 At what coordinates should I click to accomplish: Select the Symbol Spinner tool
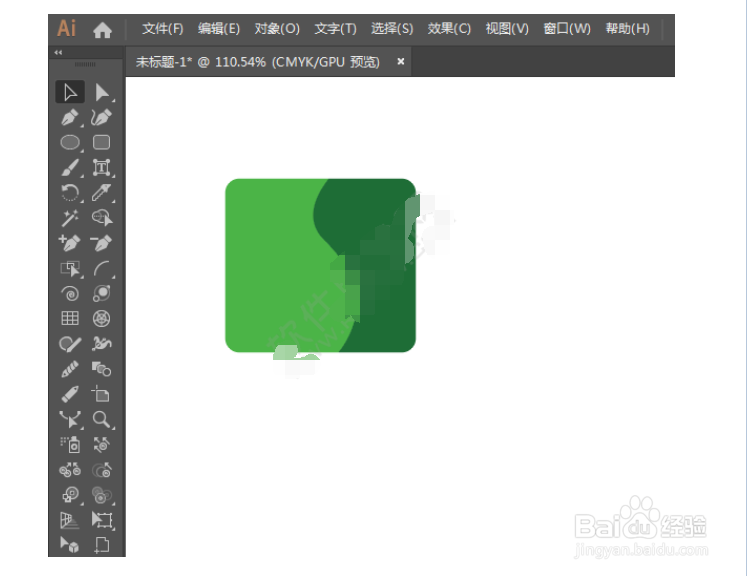pyautogui.click(x=70, y=495)
